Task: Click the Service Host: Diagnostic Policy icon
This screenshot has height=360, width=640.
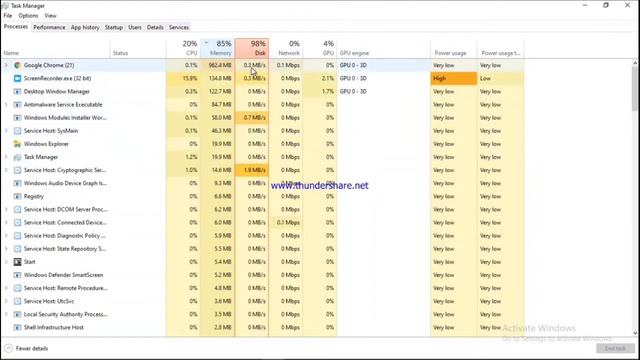Action: (17, 236)
